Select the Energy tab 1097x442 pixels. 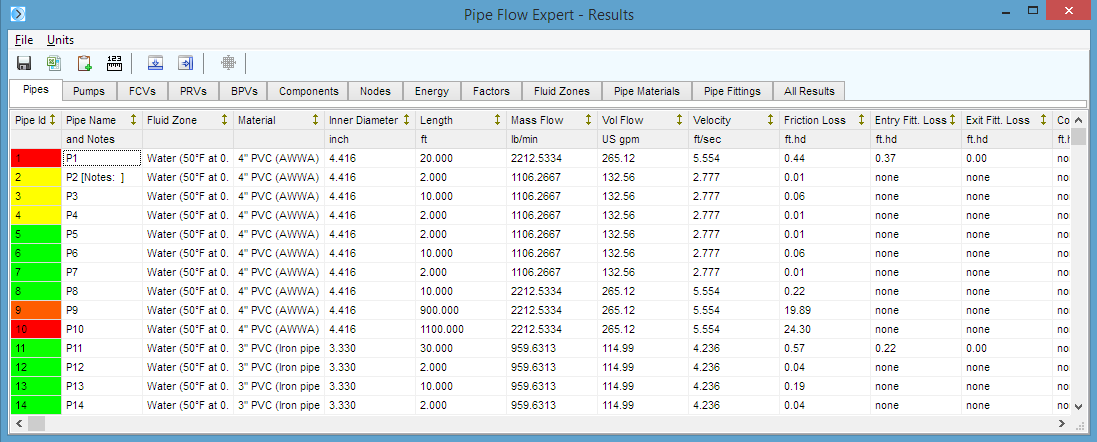(432, 91)
